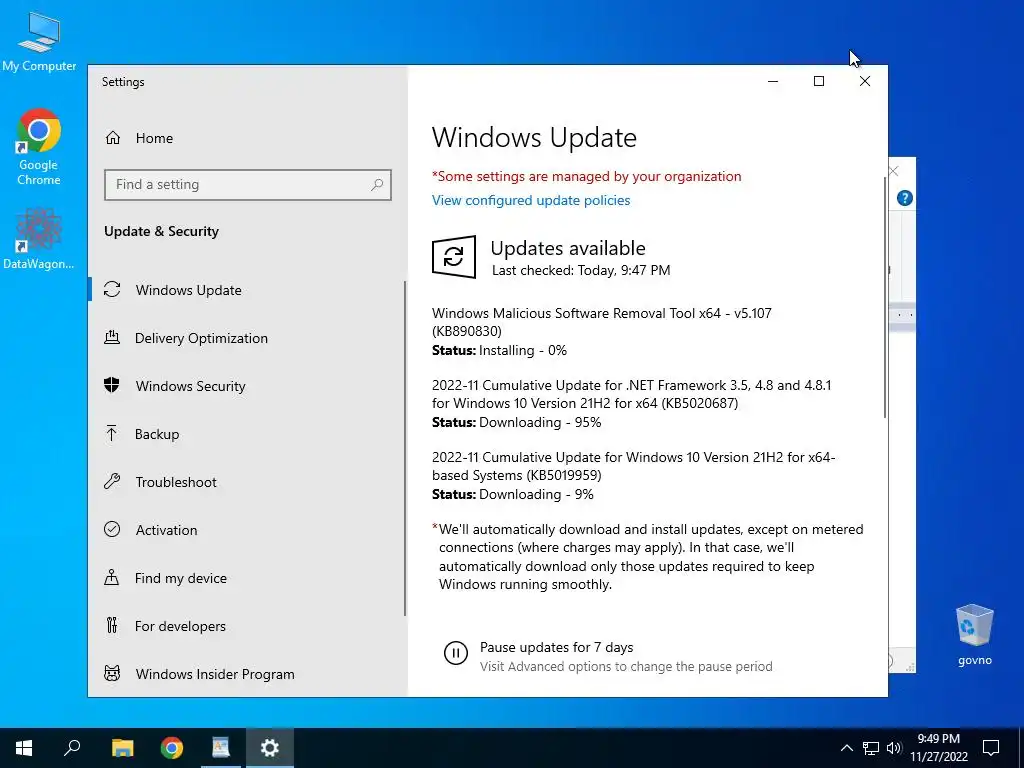1024x768 pixels.
Task: Close the Settings window
Action: (865, 81)
